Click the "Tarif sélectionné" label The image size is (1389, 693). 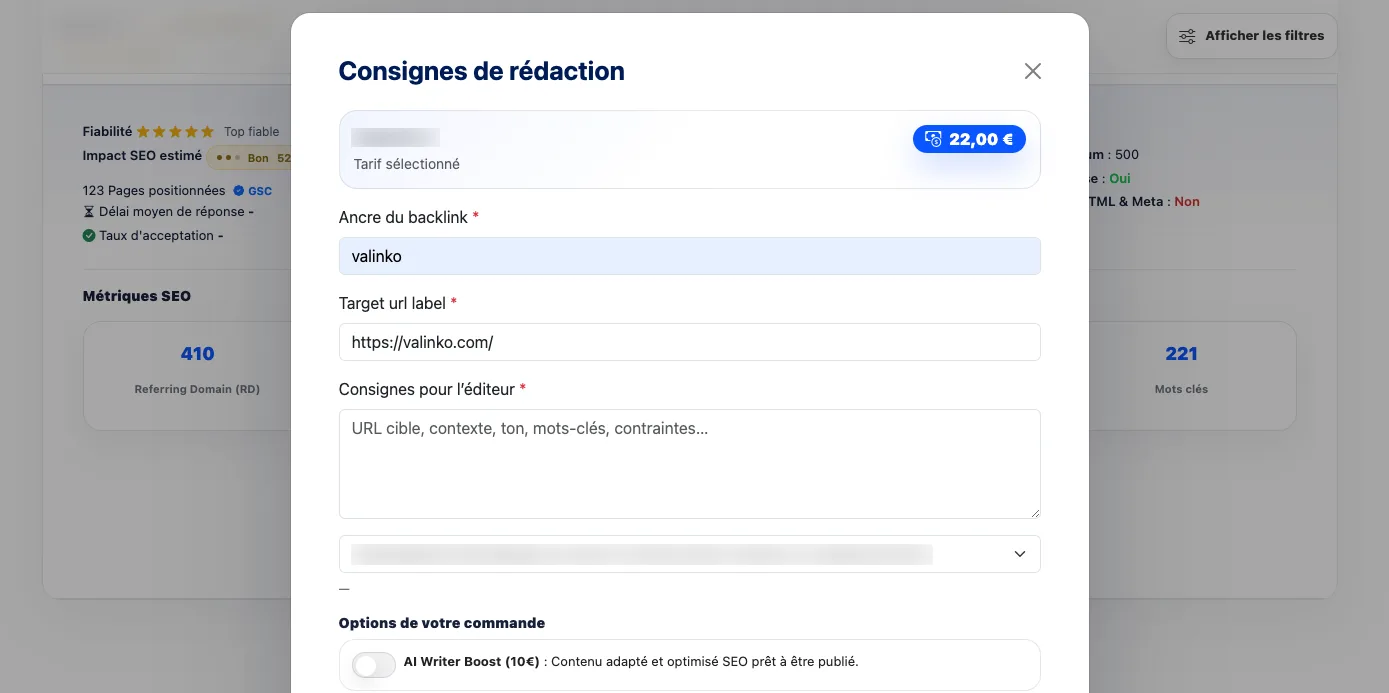point(407,164)
